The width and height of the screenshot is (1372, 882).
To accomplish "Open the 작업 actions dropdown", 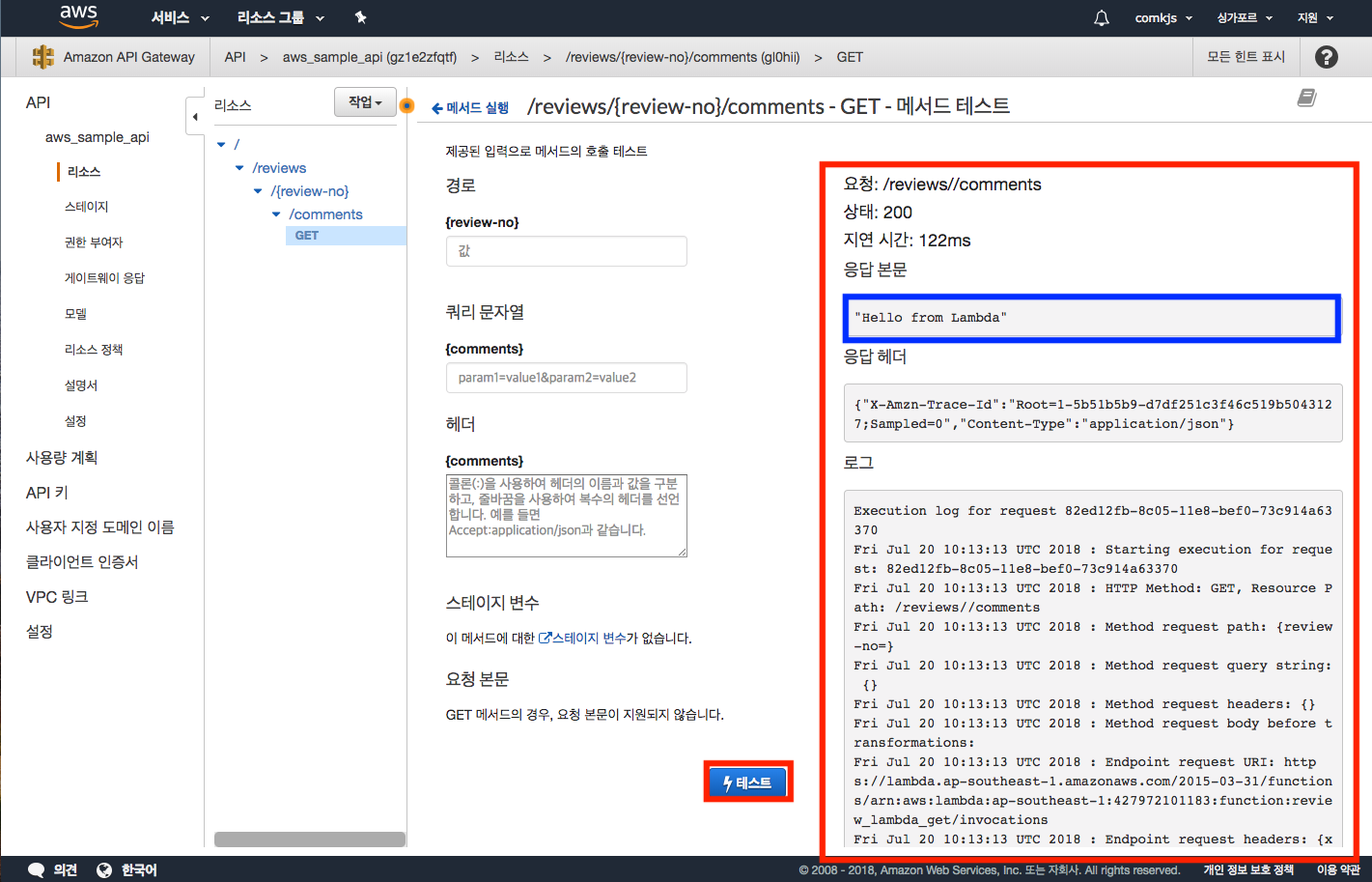I will pos(365,102).
